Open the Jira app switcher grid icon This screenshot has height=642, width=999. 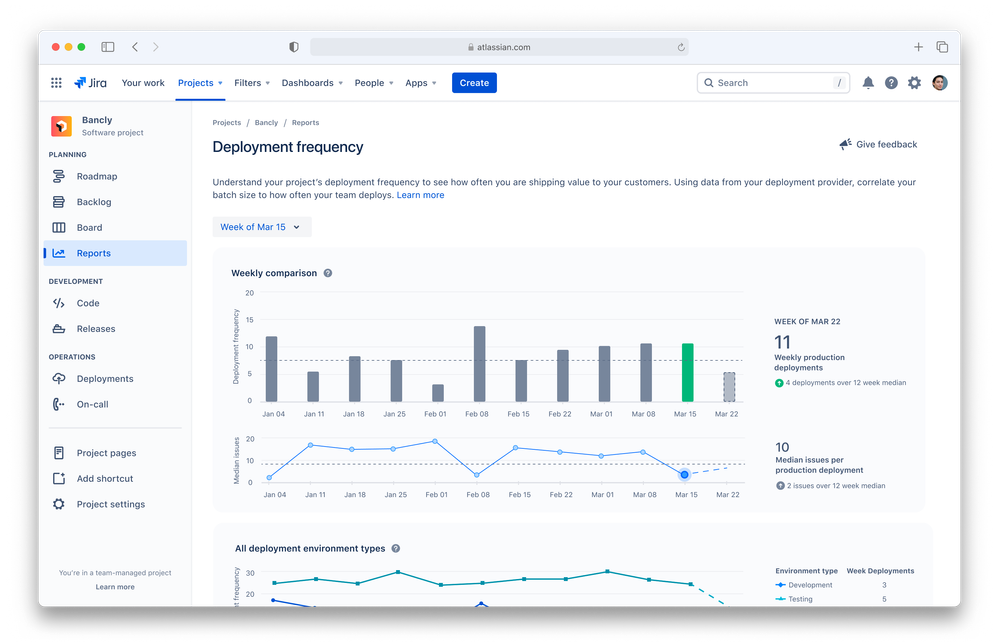[57, 83]
